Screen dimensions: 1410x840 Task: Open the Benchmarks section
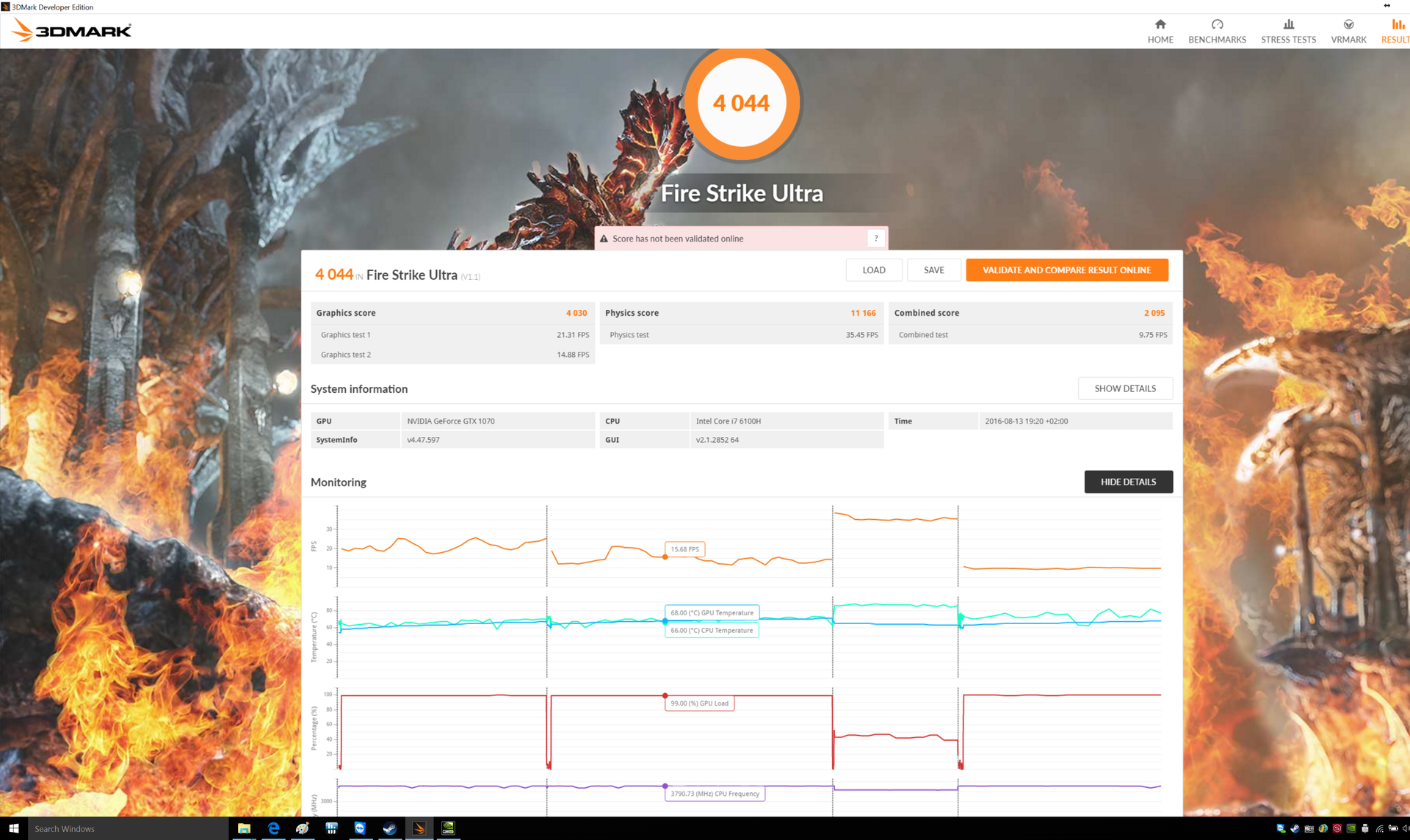1217,31
